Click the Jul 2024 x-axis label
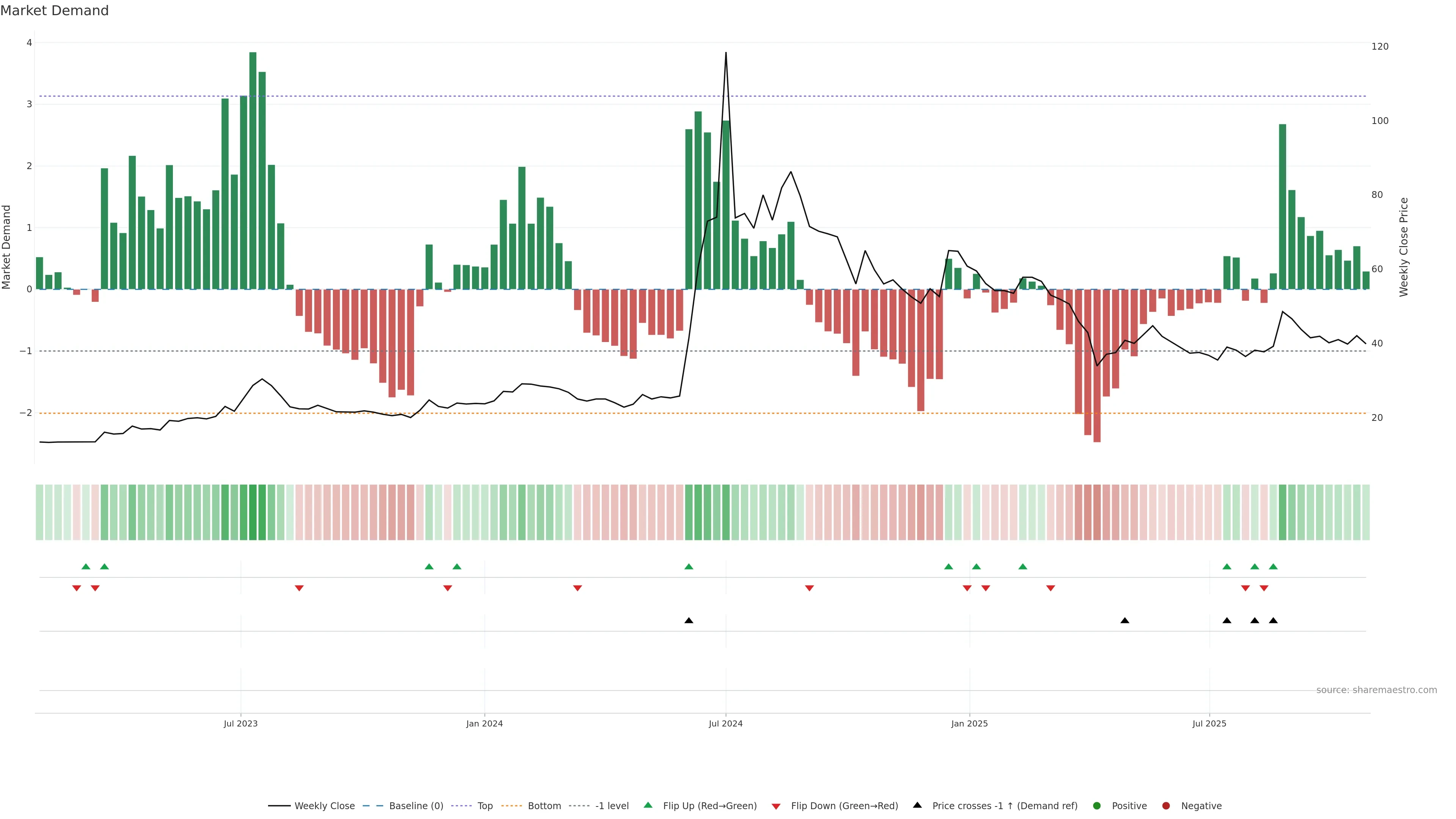 [x=725, y=723]
